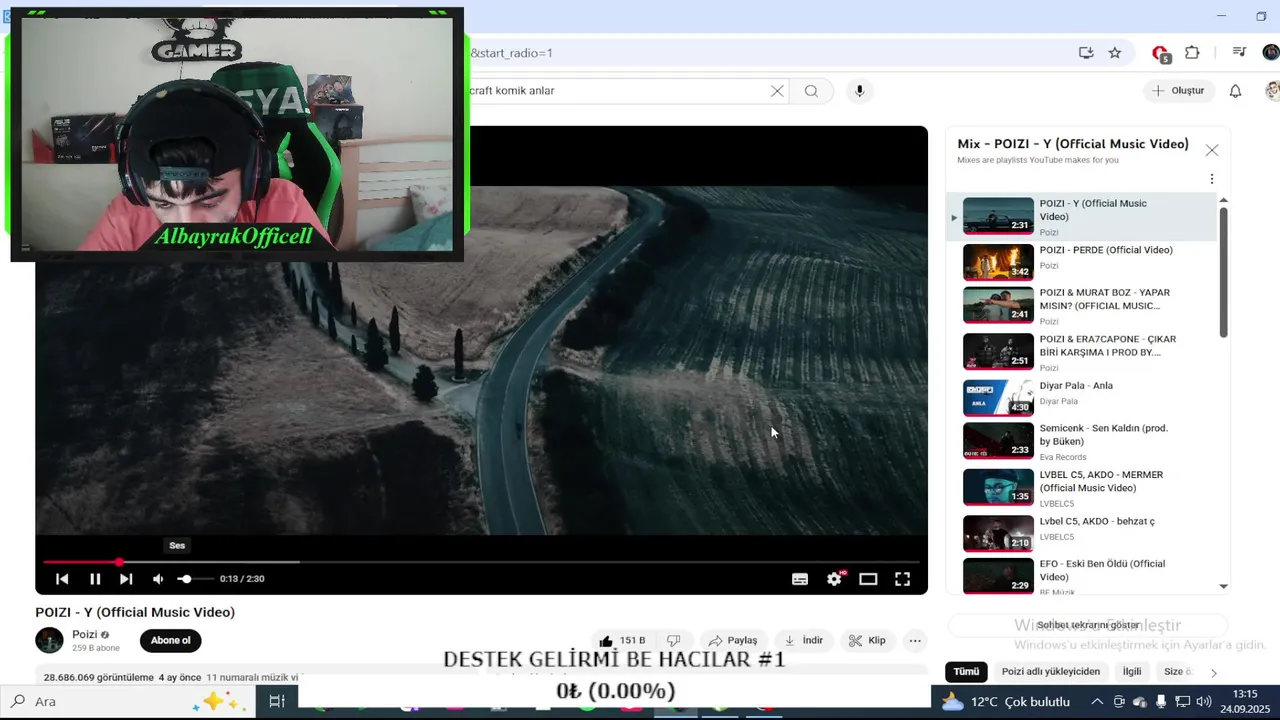Open the weather widget 12°C Çok bulutlu
The height and width of the screenshot is (720, 1280).
pyautogui.click(x=1006, y=702)
